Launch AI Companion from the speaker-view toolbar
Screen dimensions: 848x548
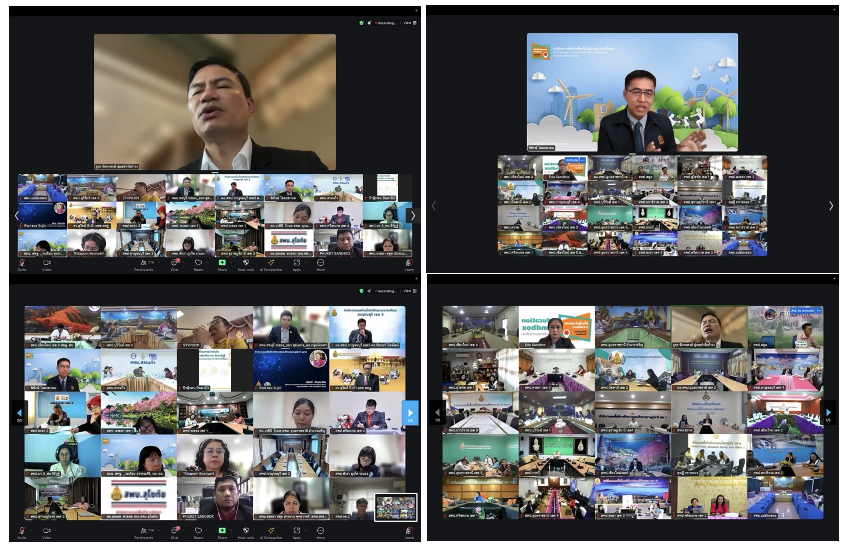[271, 264]
